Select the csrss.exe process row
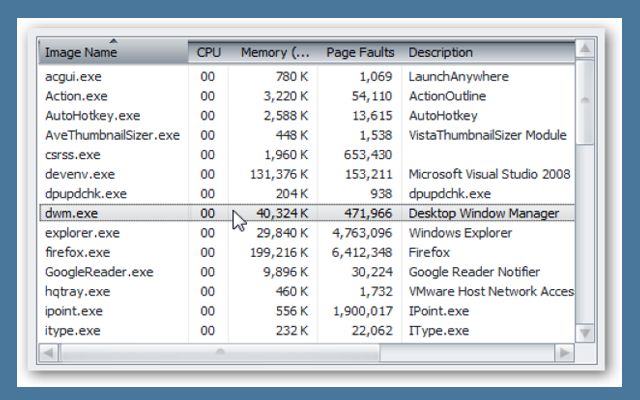This screenshot has height=400, width=640. [x=73, y=155]
